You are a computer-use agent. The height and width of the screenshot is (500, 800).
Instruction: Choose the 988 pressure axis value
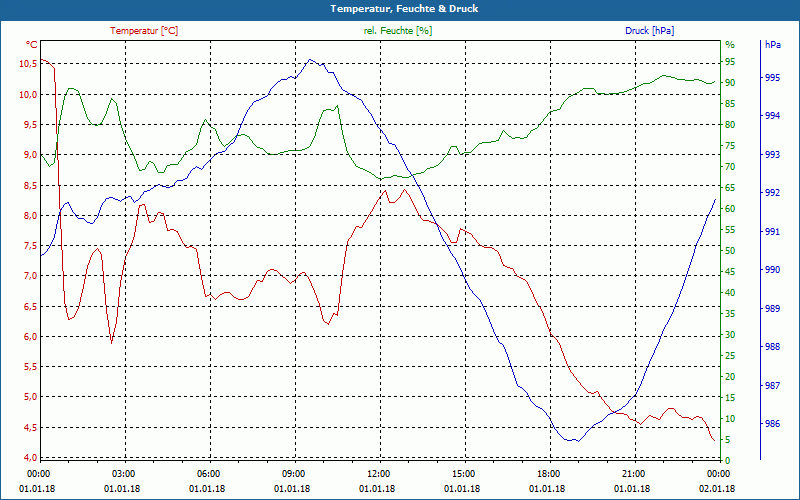coord(772,347)
